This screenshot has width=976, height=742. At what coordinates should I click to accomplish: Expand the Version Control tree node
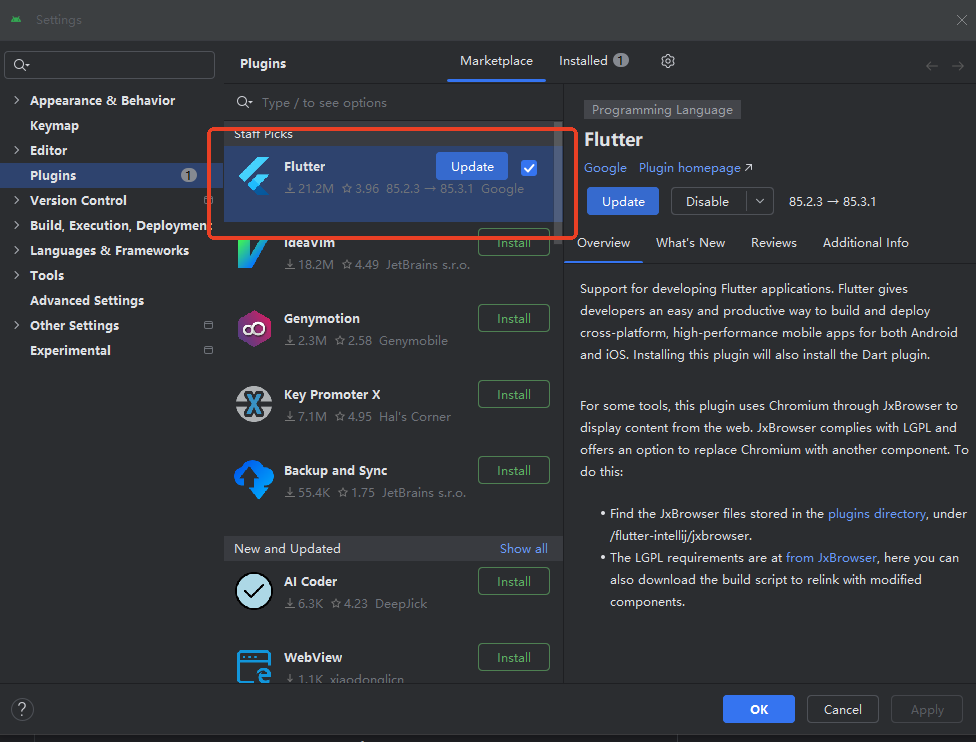[16, 201]
